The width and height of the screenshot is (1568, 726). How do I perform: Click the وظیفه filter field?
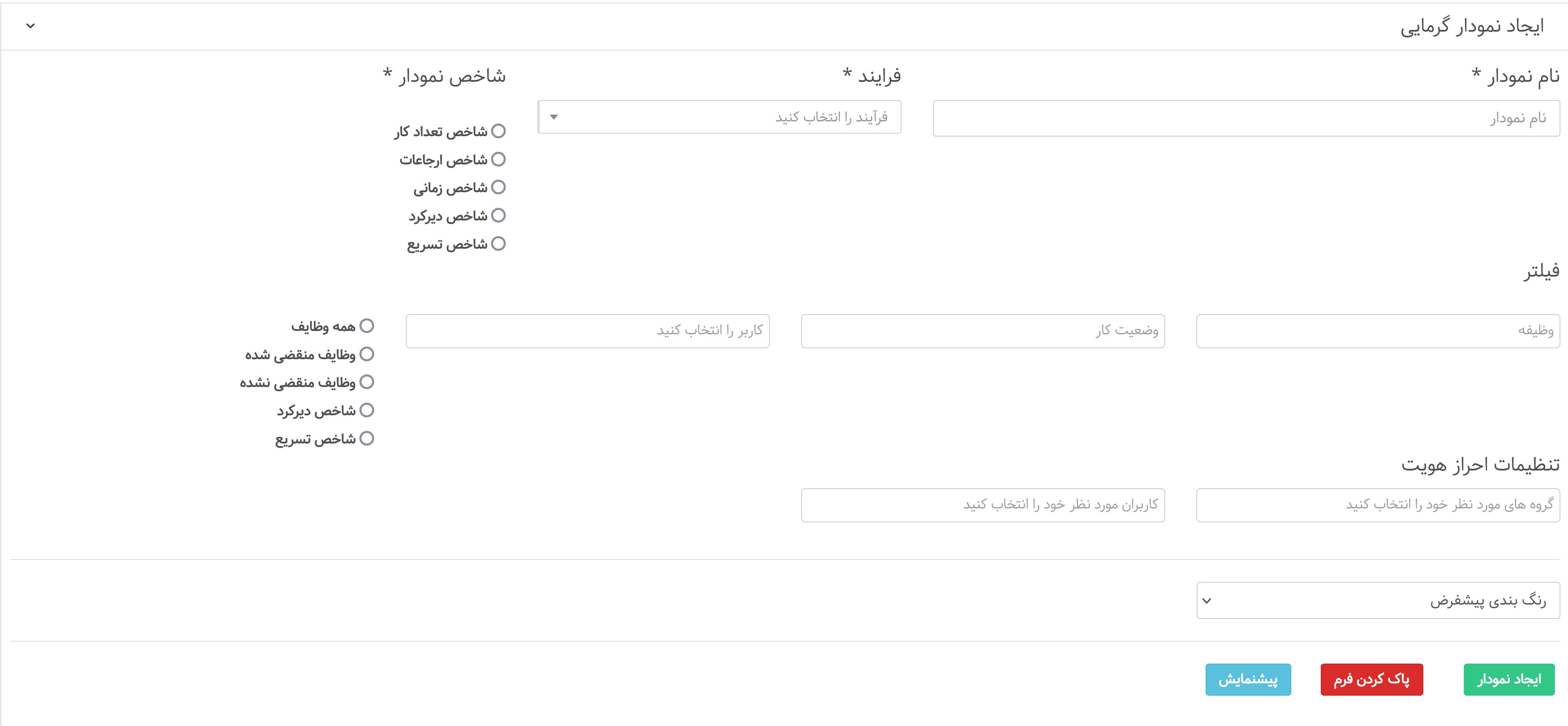pyautogui.click(x=1377, y=331)
